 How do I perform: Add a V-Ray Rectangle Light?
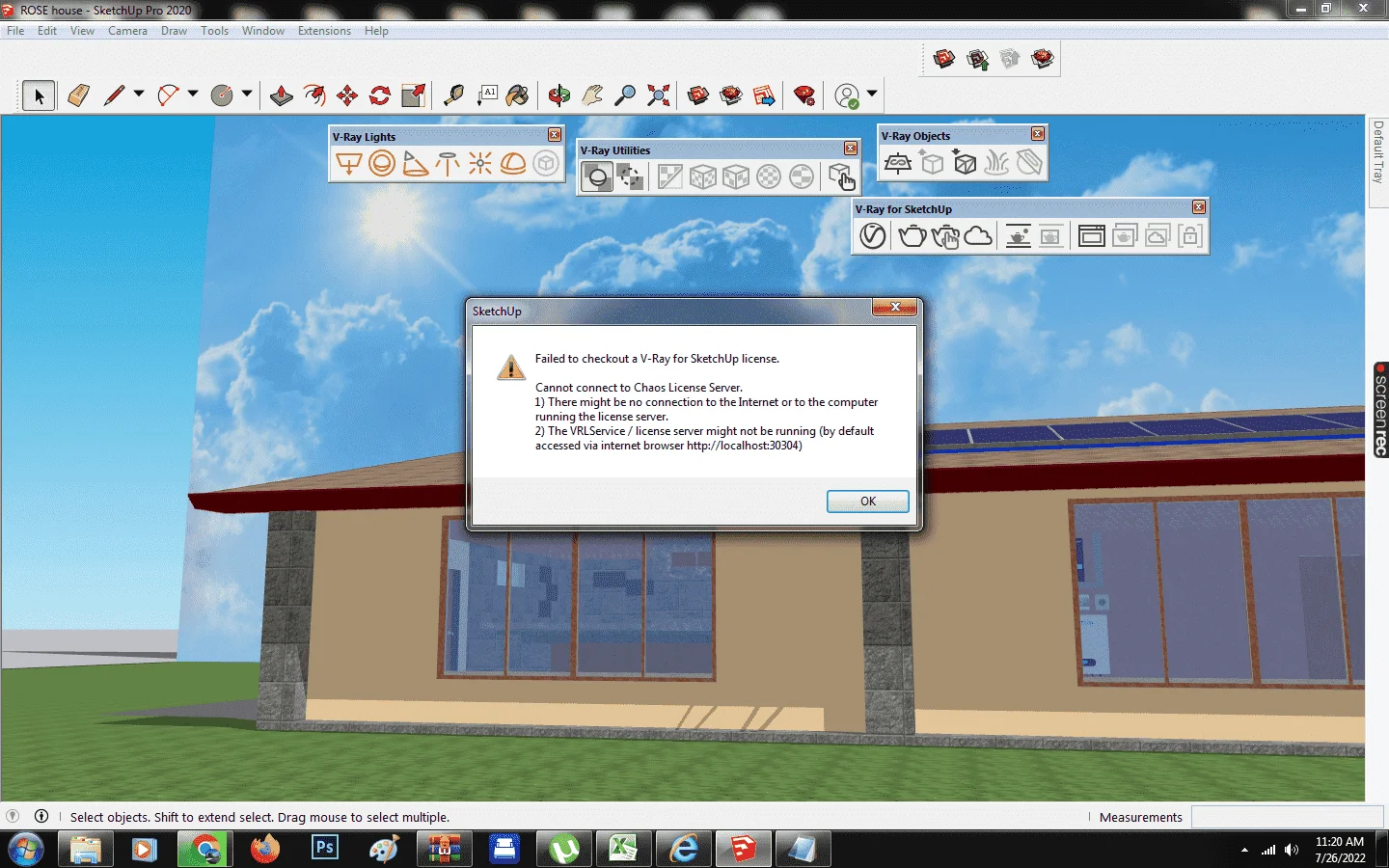(349, 163)
